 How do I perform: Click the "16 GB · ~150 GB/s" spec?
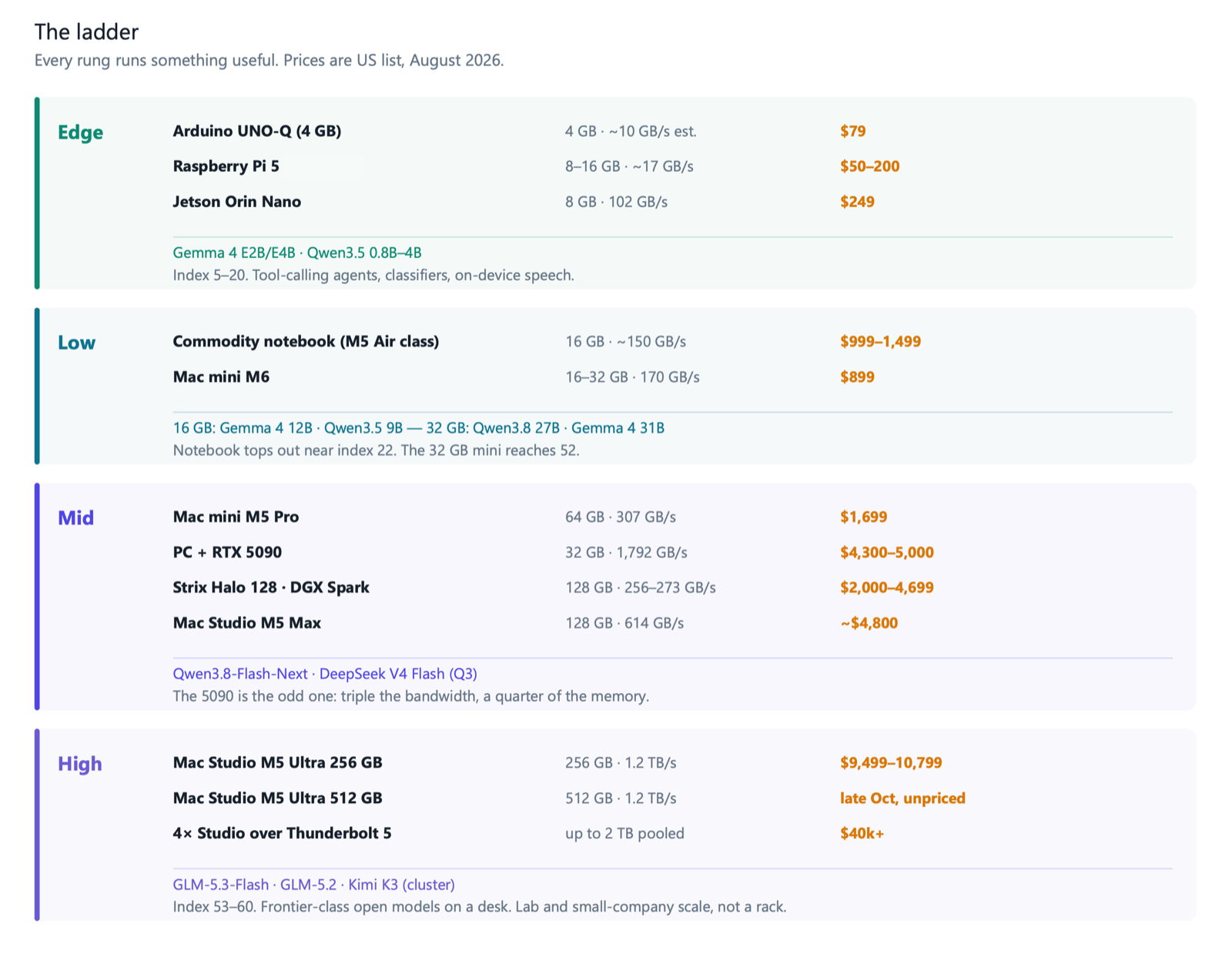[x=625, y=341]
